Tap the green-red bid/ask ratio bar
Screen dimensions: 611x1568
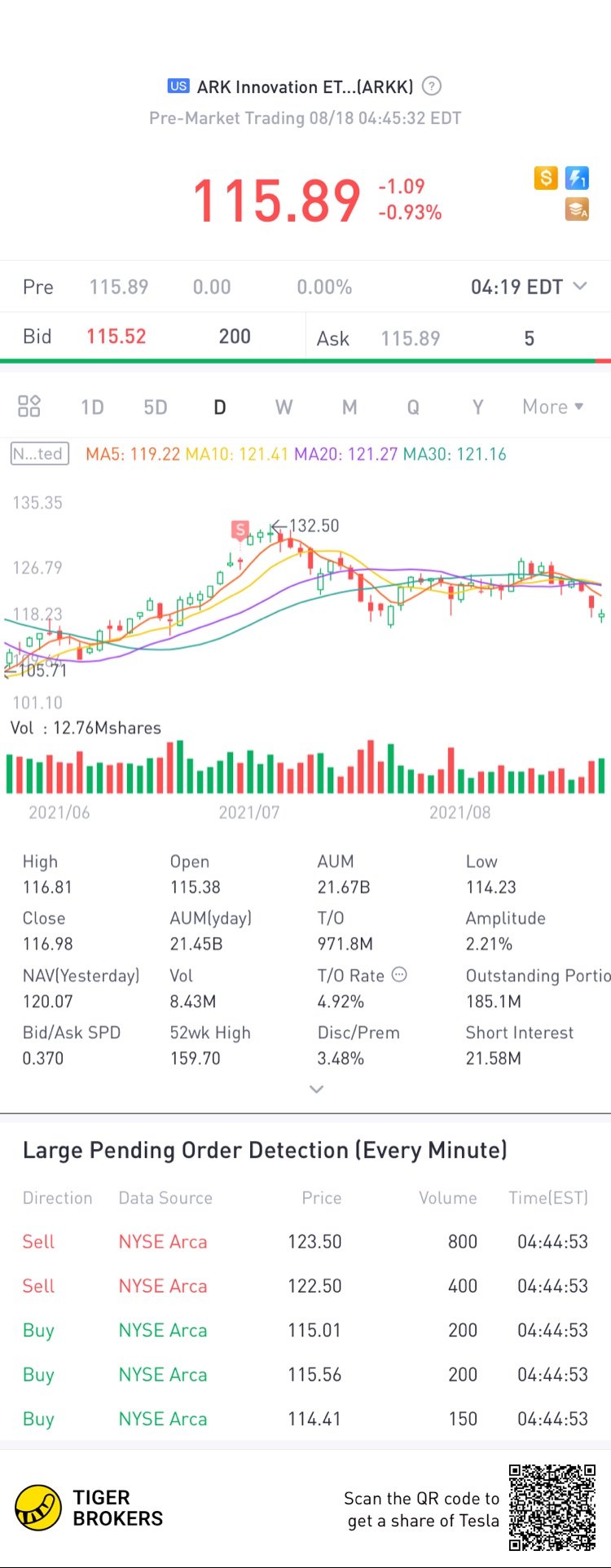(x=305, y=360)
